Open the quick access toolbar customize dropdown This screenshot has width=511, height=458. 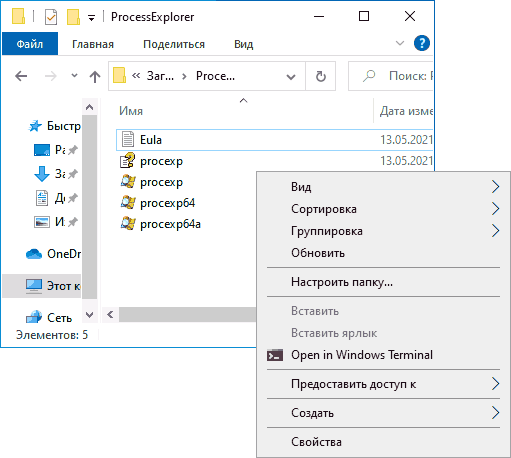(91, 17)
